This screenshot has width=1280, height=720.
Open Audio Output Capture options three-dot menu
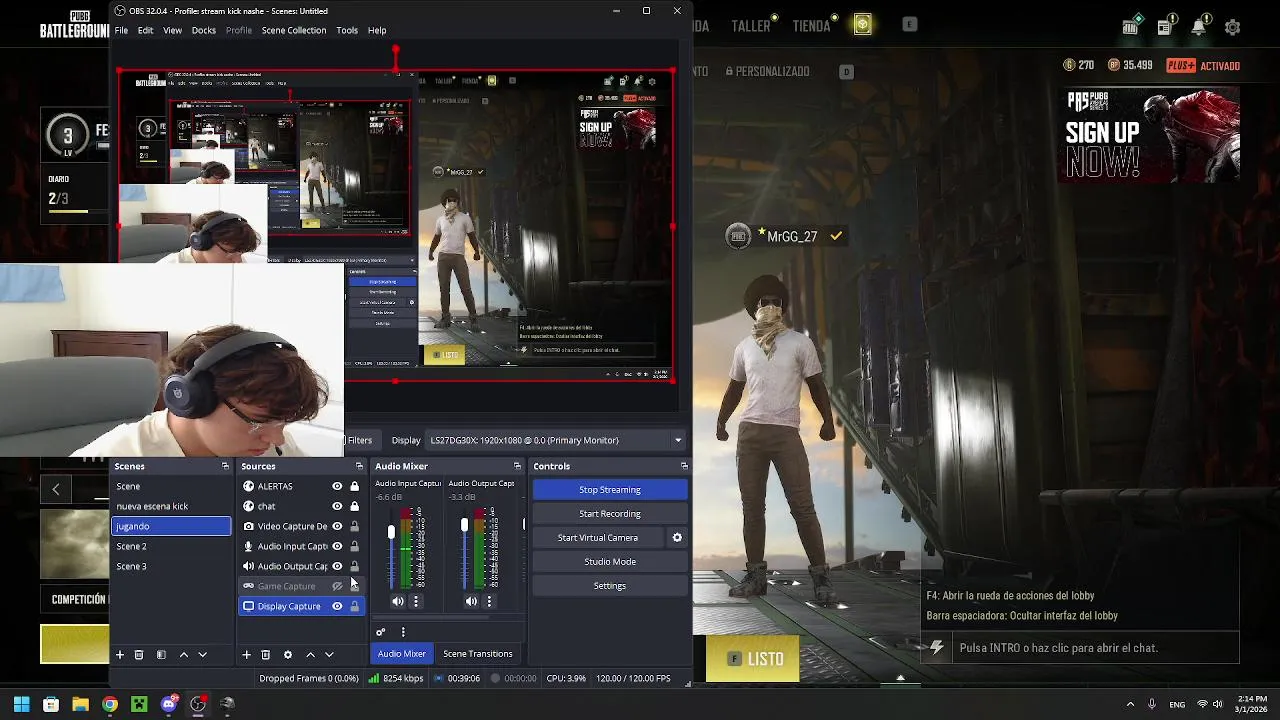tap(489, 601)
